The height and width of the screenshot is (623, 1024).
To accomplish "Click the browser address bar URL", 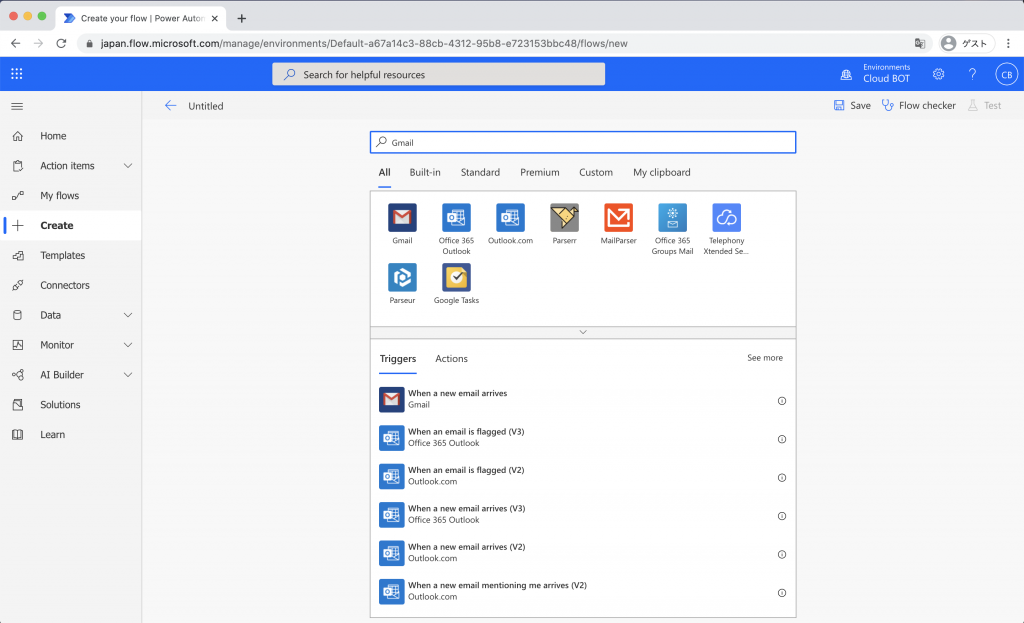I will pos(364,44).
